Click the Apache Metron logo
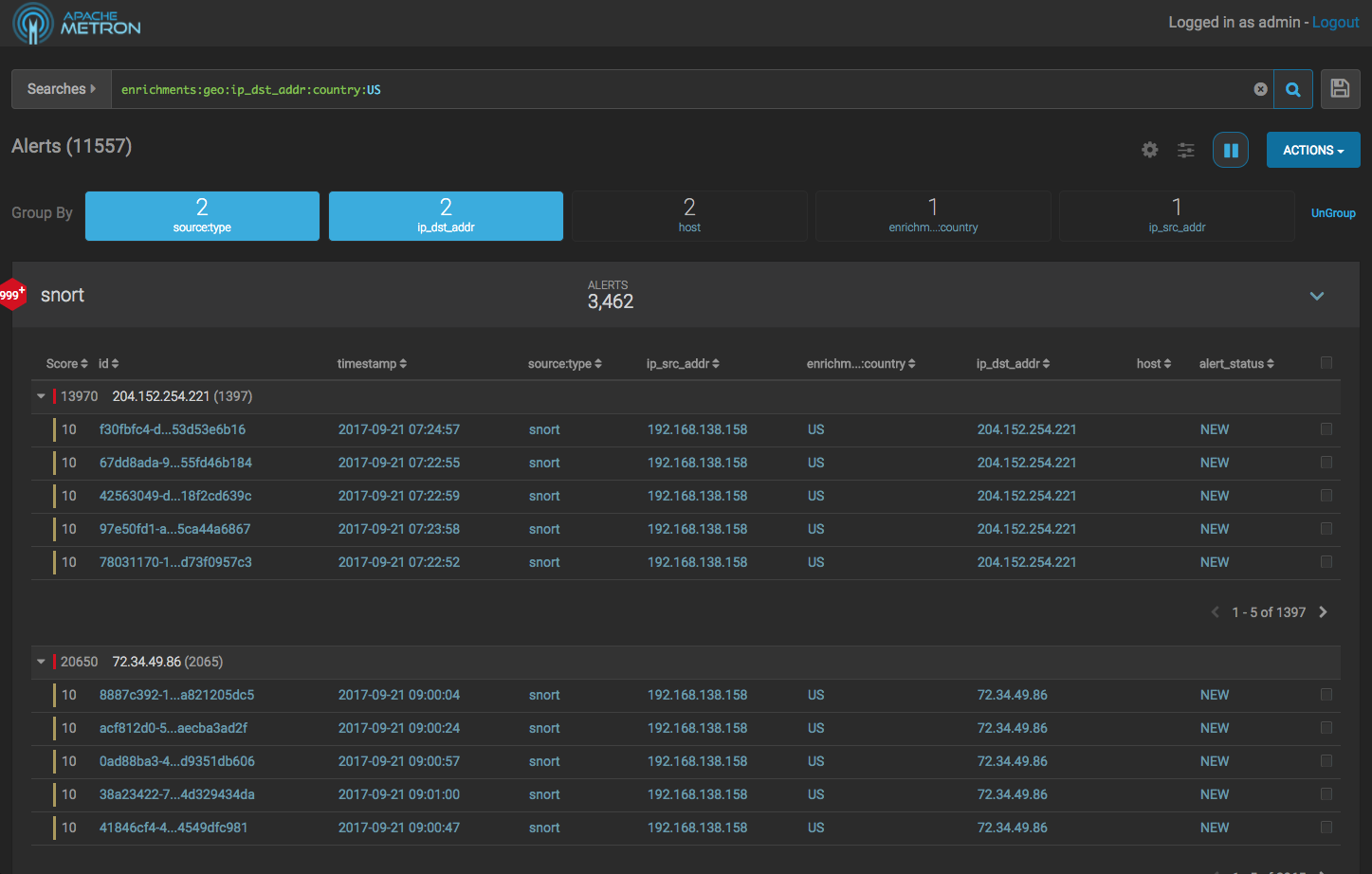 point(77,23)
